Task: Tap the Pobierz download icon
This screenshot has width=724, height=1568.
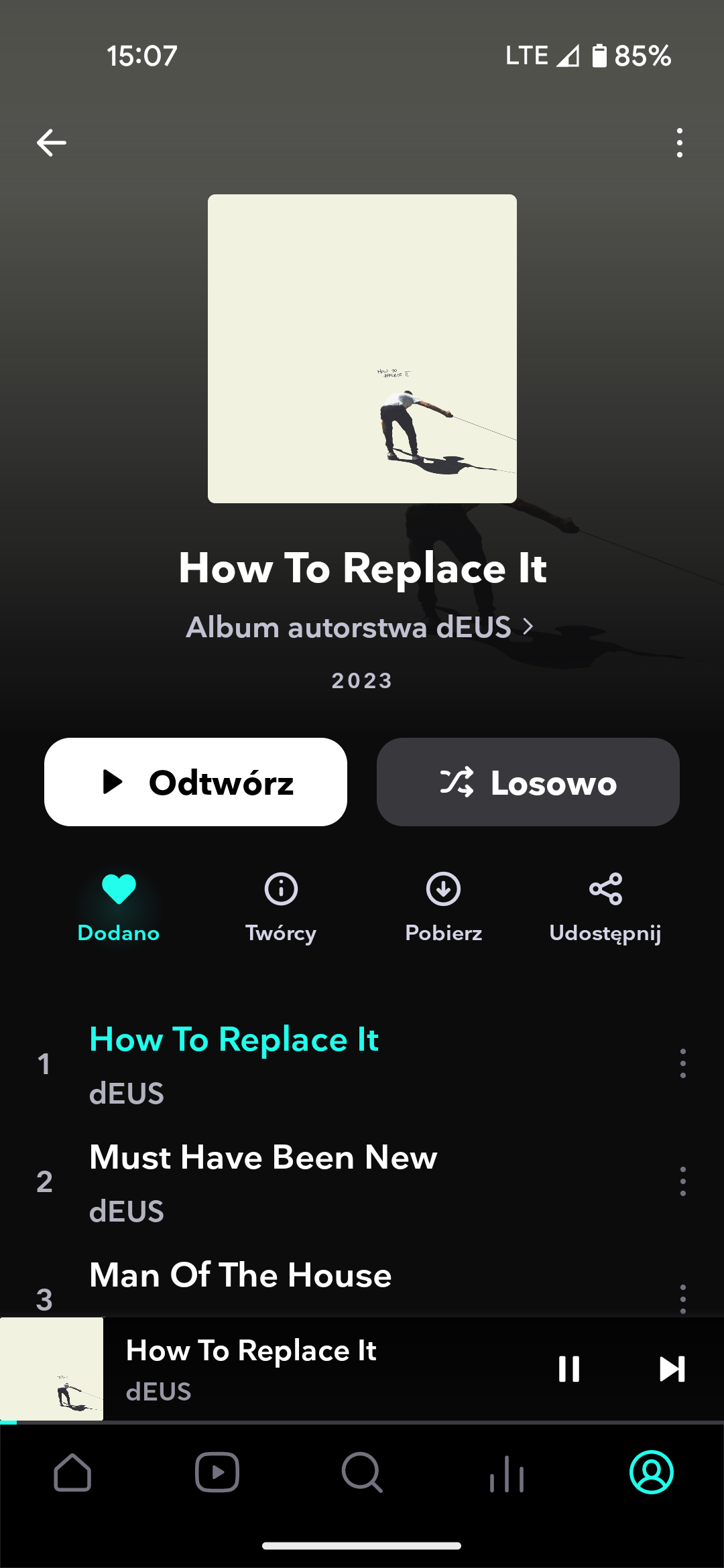Action: pos(443,890)
